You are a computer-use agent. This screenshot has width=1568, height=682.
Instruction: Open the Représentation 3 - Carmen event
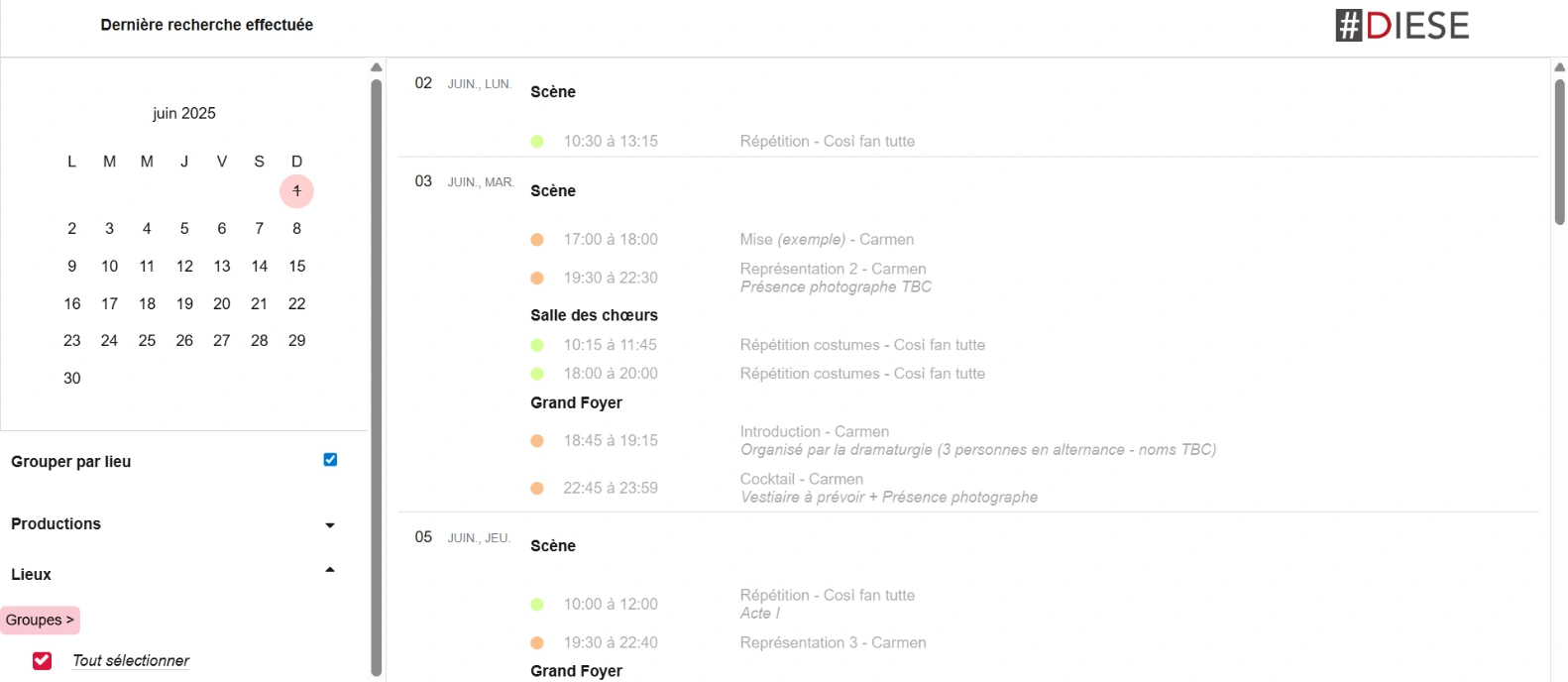point(833,643)
